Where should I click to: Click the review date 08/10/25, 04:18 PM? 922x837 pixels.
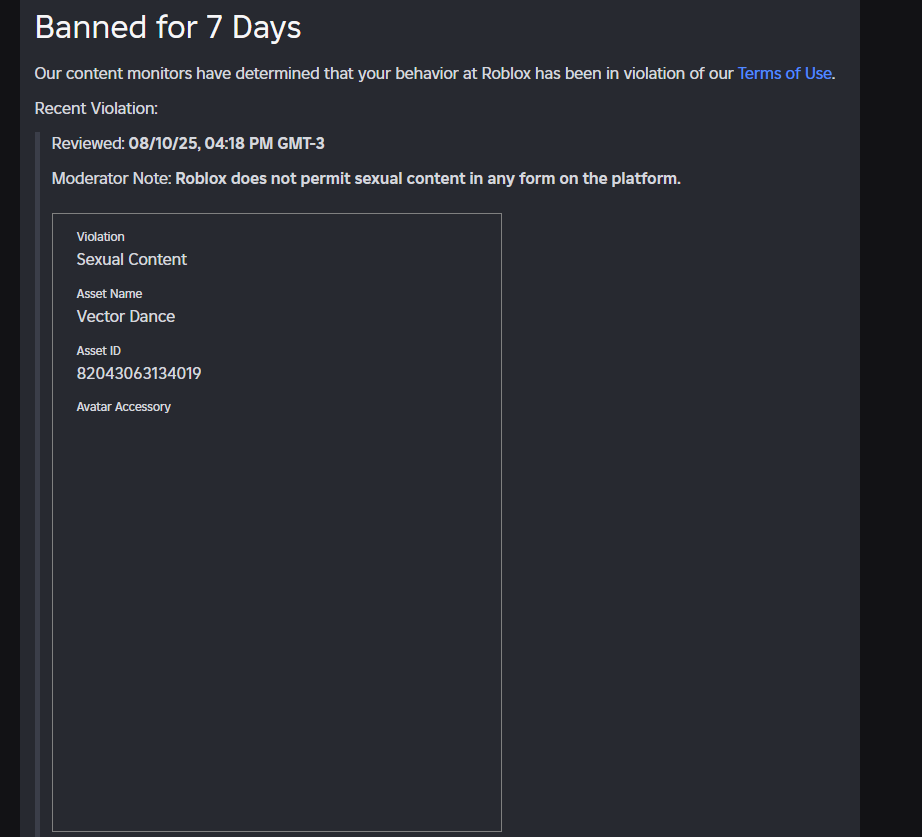pos(198,143)
